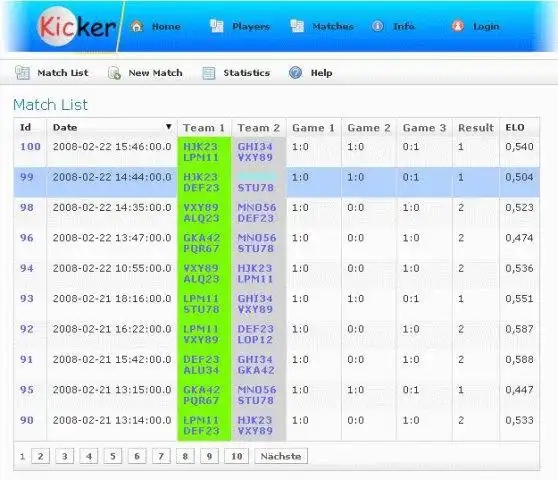
Task: Click ELO value 0,447
Action: (x=519, y=390)
